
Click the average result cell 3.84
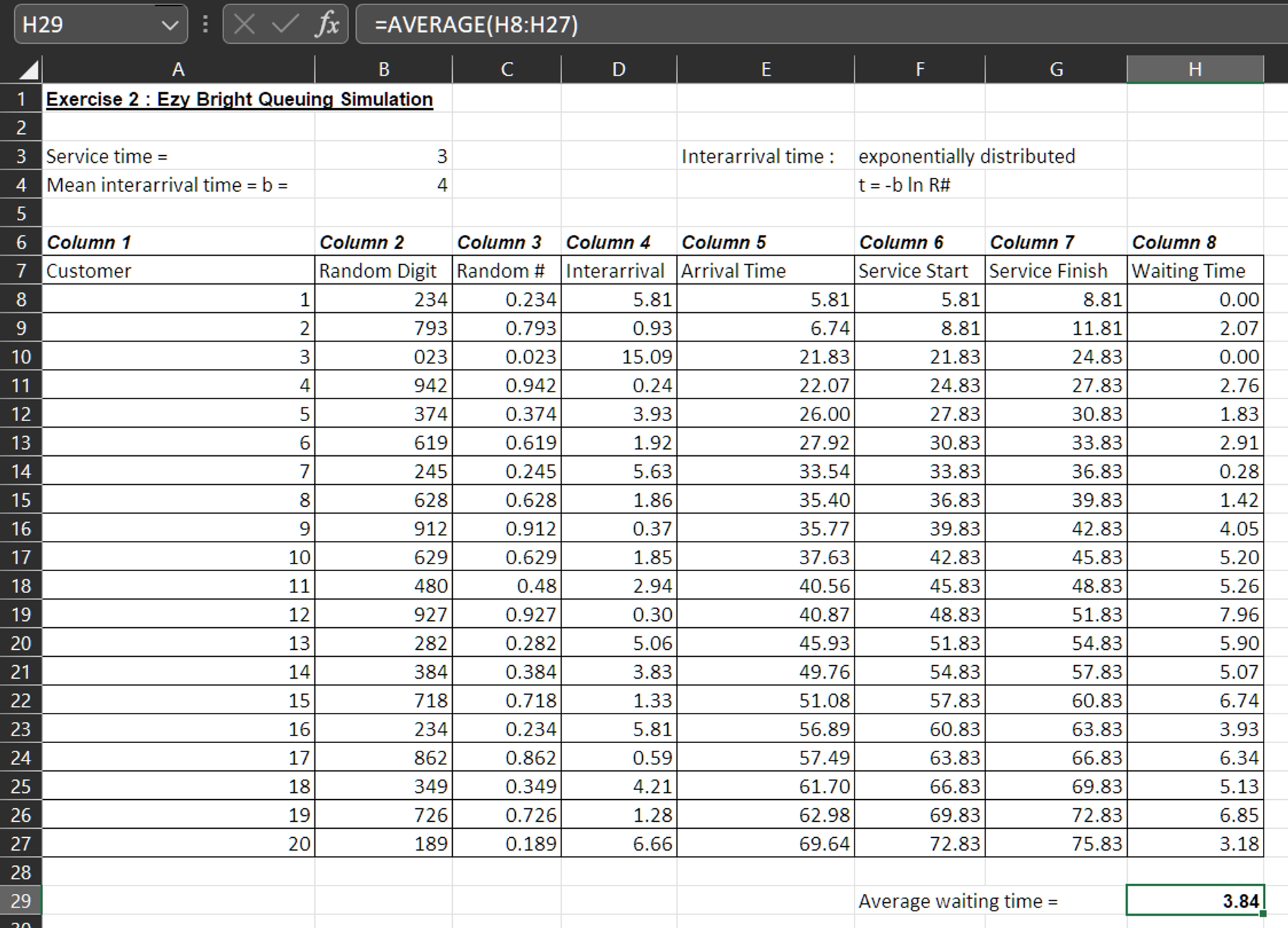(x=1195, y=900)
